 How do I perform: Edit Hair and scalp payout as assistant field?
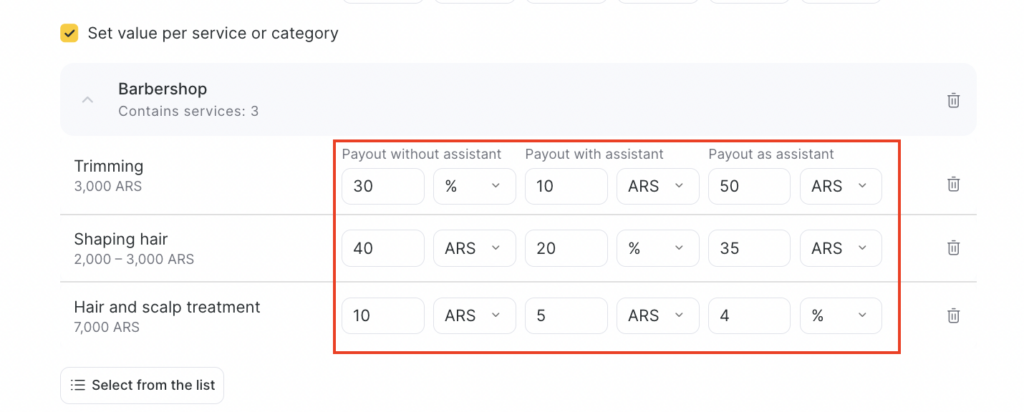point(749,315)
